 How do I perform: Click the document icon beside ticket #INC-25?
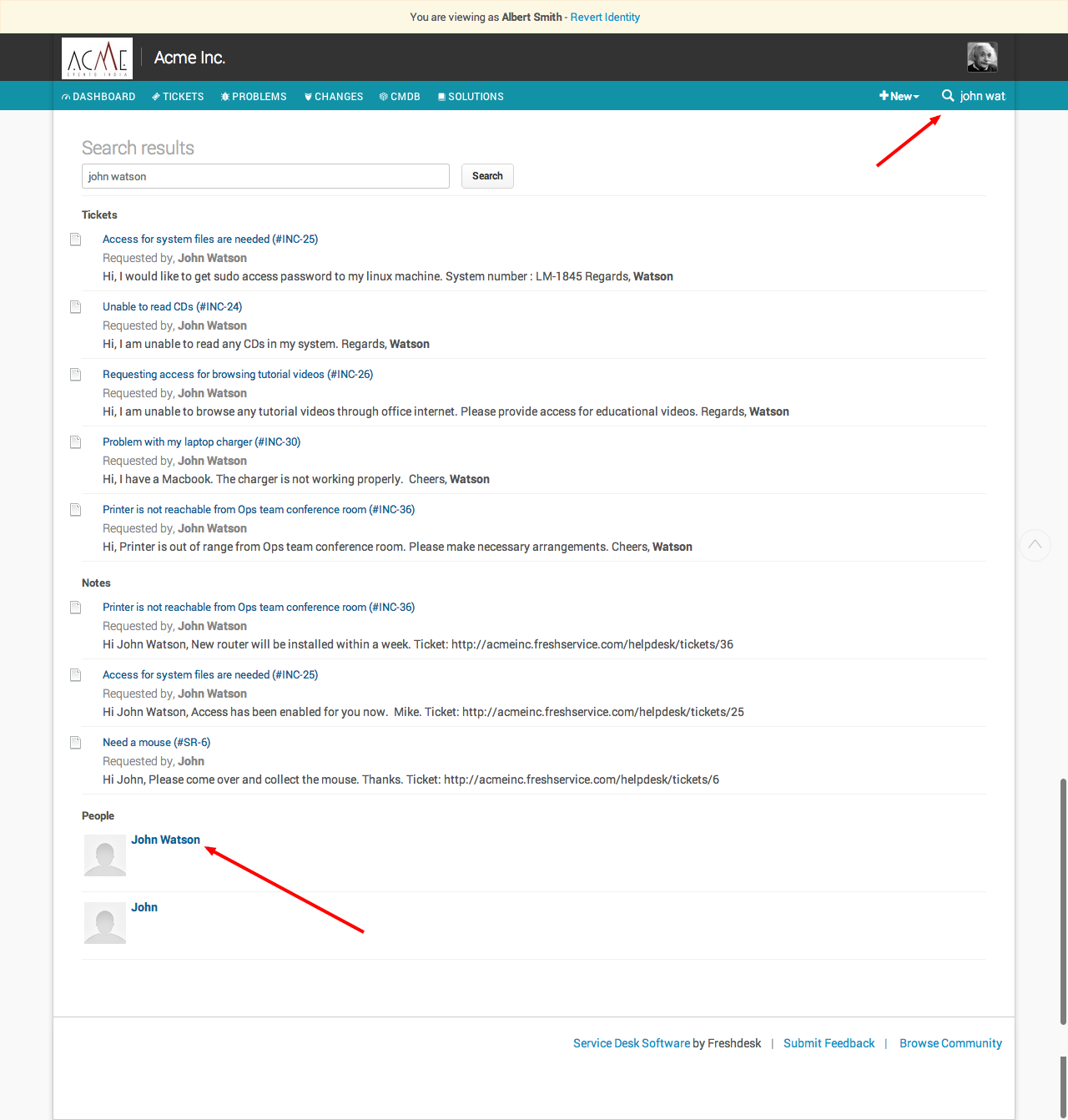coord(76,240)
